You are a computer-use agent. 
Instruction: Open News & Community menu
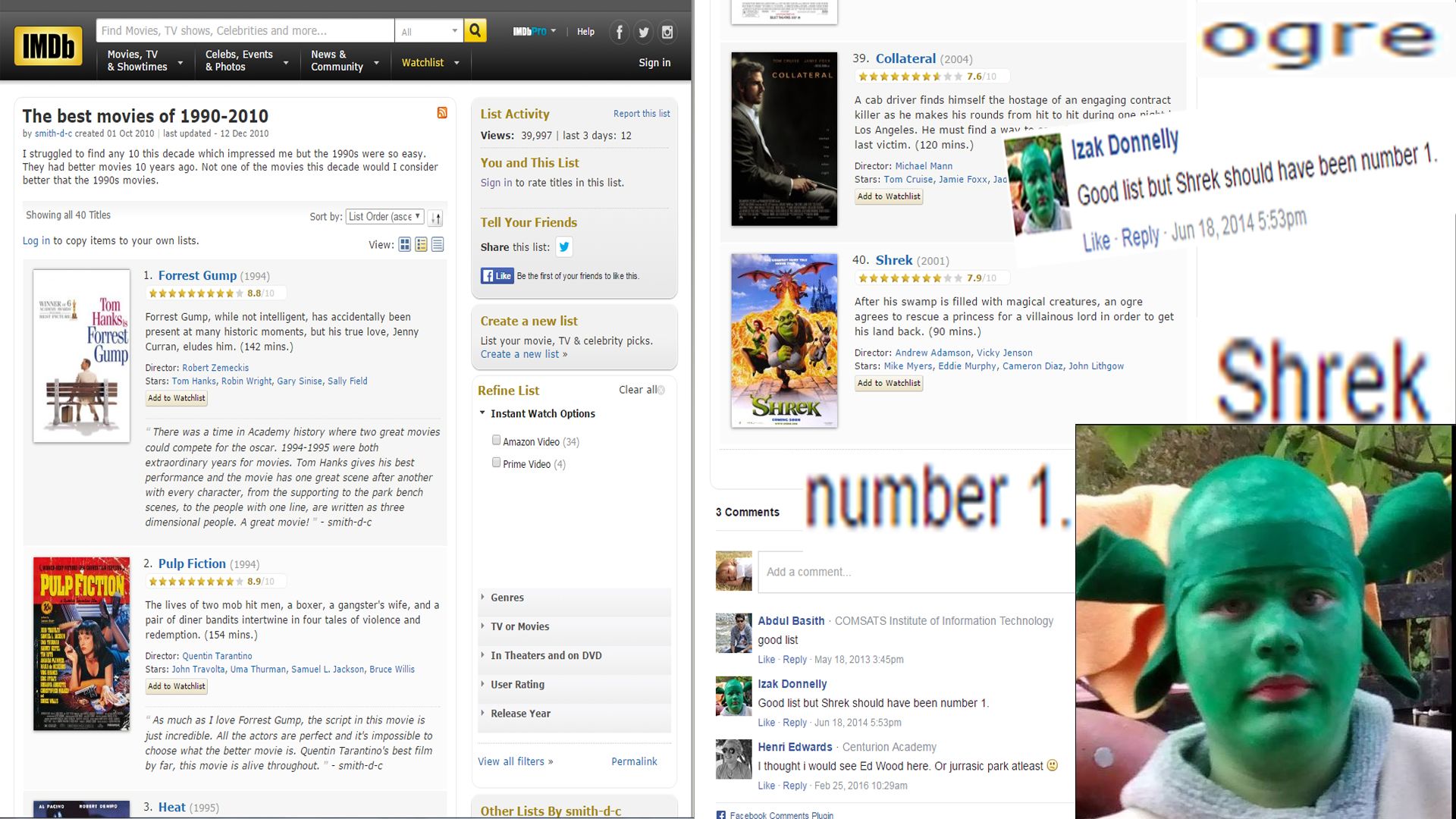(346, 61)
